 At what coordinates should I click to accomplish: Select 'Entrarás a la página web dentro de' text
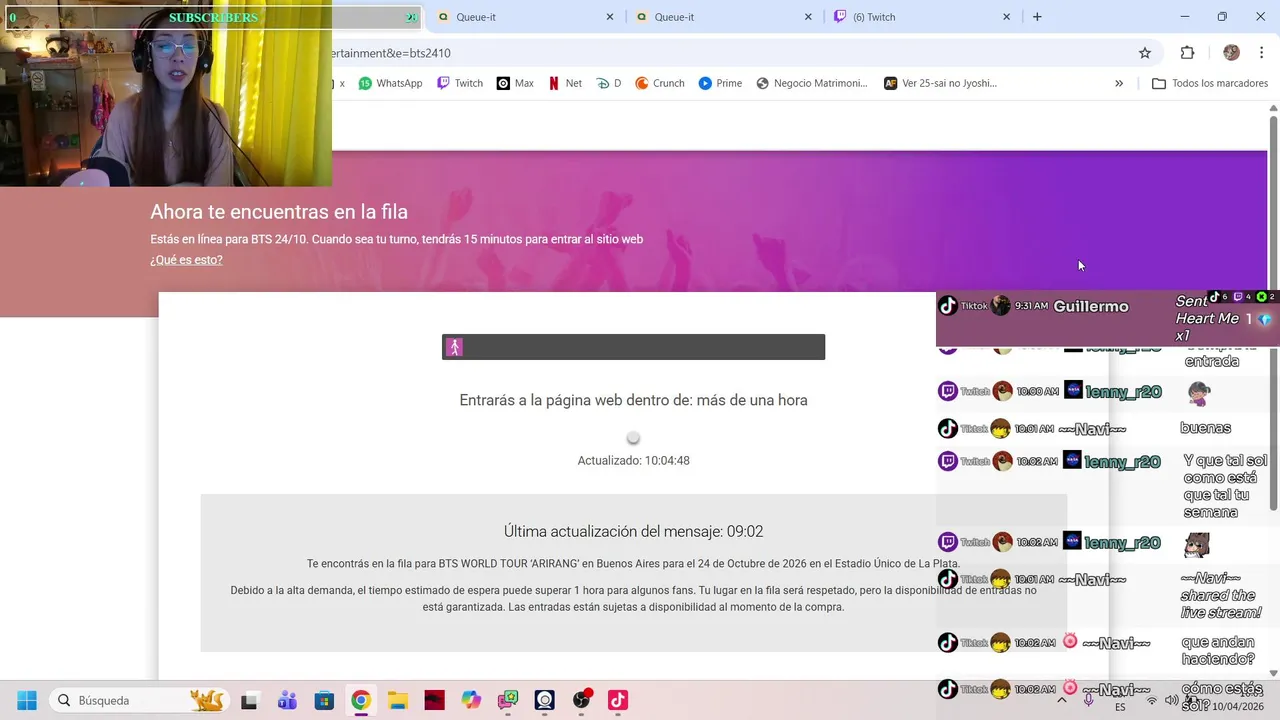(576, 400)
